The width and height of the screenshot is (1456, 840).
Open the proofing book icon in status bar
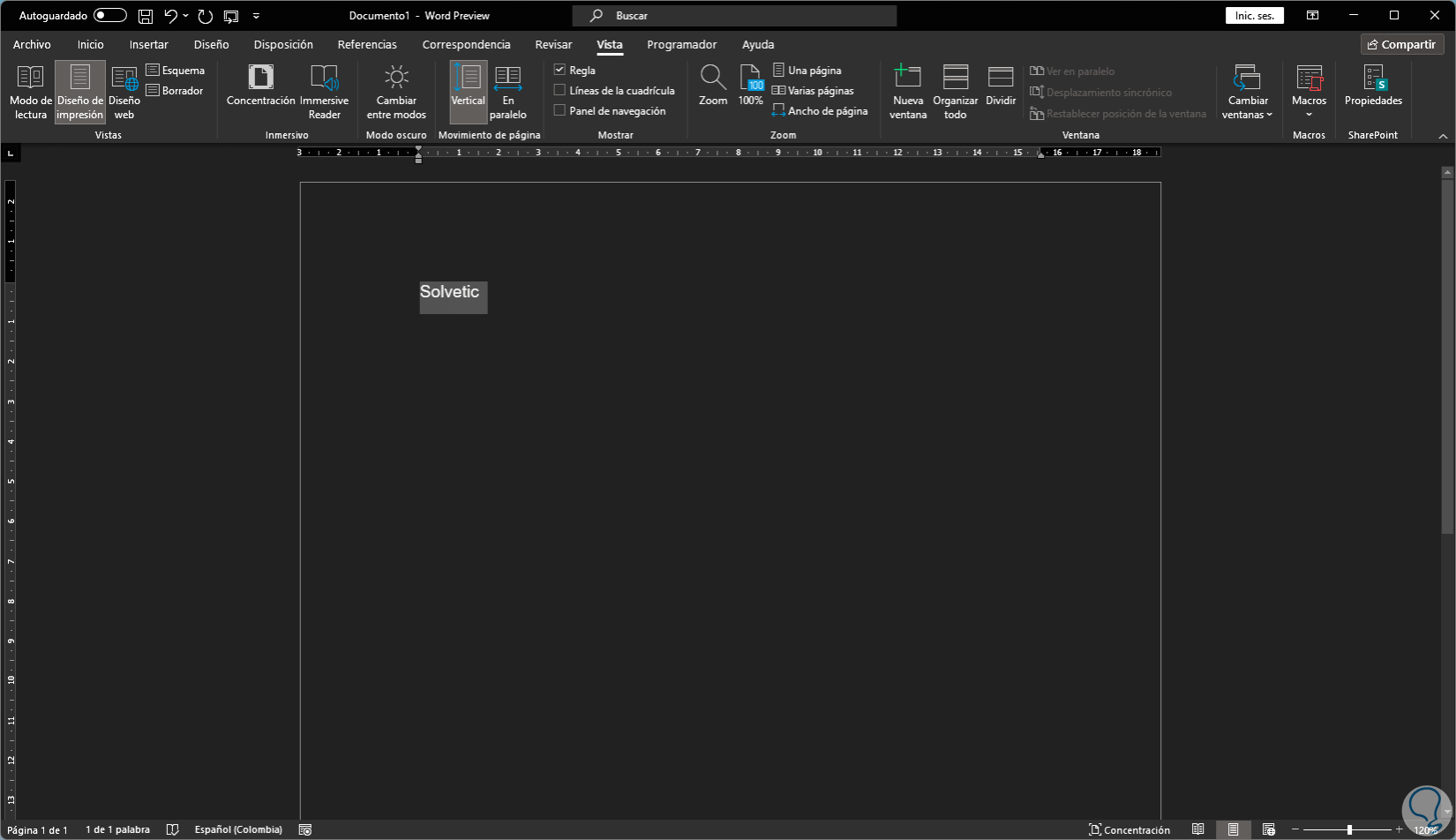[x=173, y=829]
